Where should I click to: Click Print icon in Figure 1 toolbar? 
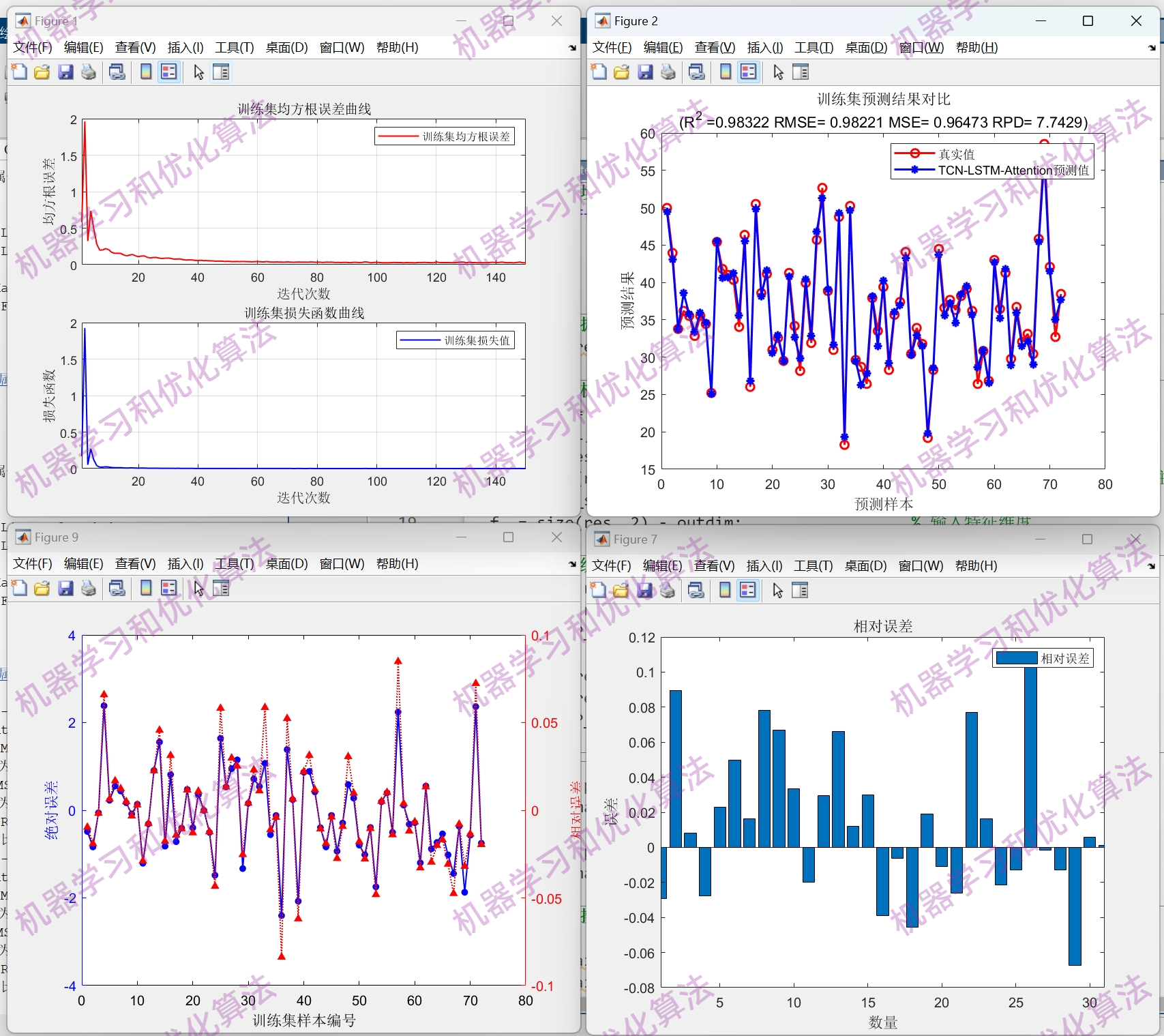coord(89,72)
